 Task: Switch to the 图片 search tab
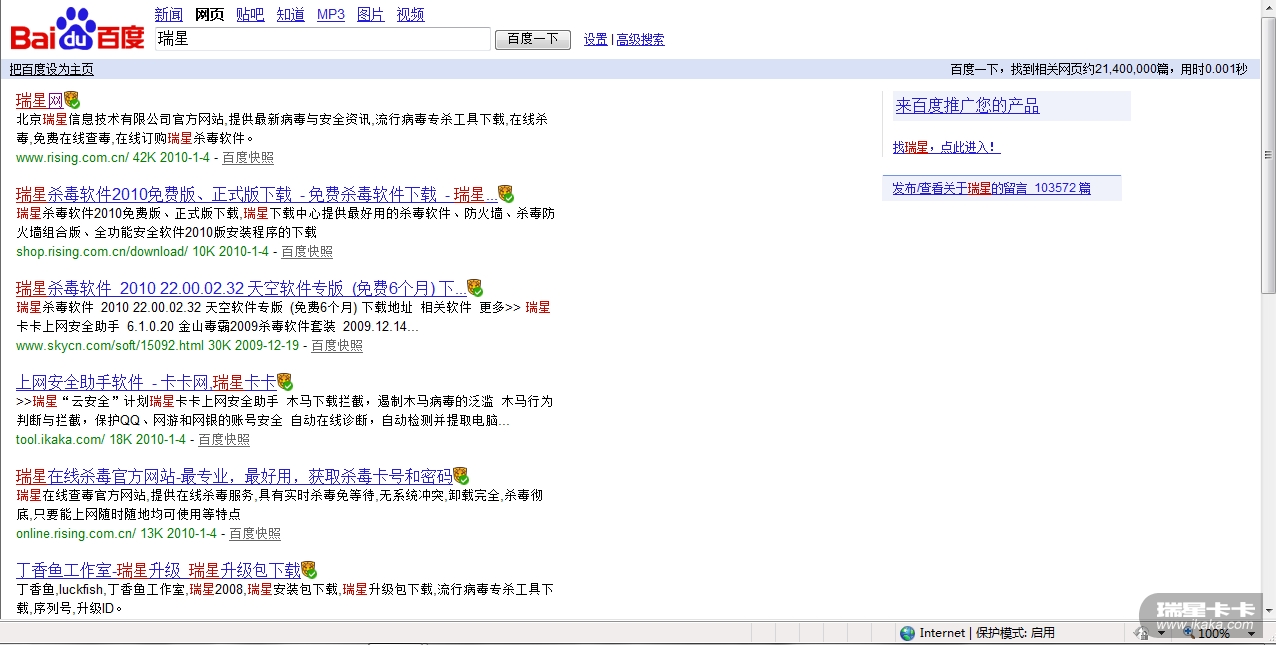click(x=370, y=14)
